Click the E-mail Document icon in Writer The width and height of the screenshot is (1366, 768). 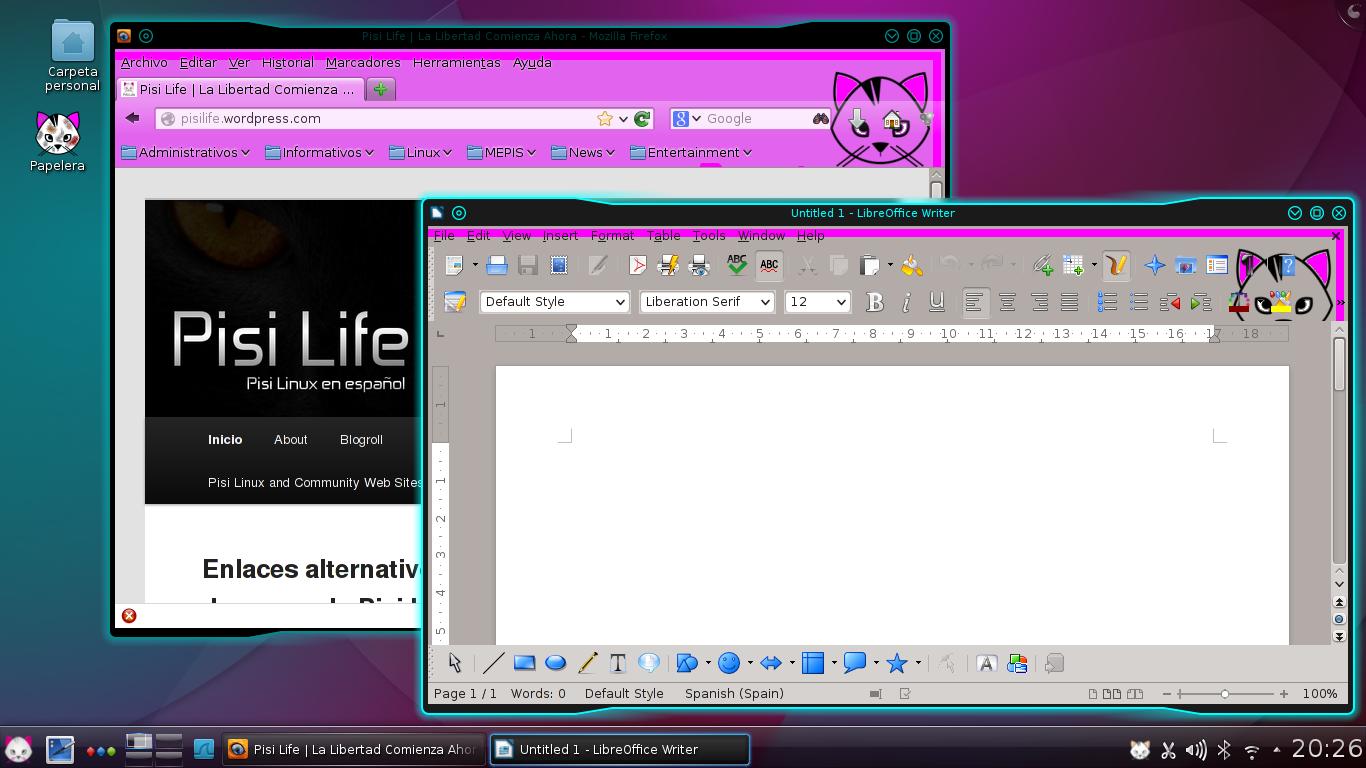click(559, 265)
